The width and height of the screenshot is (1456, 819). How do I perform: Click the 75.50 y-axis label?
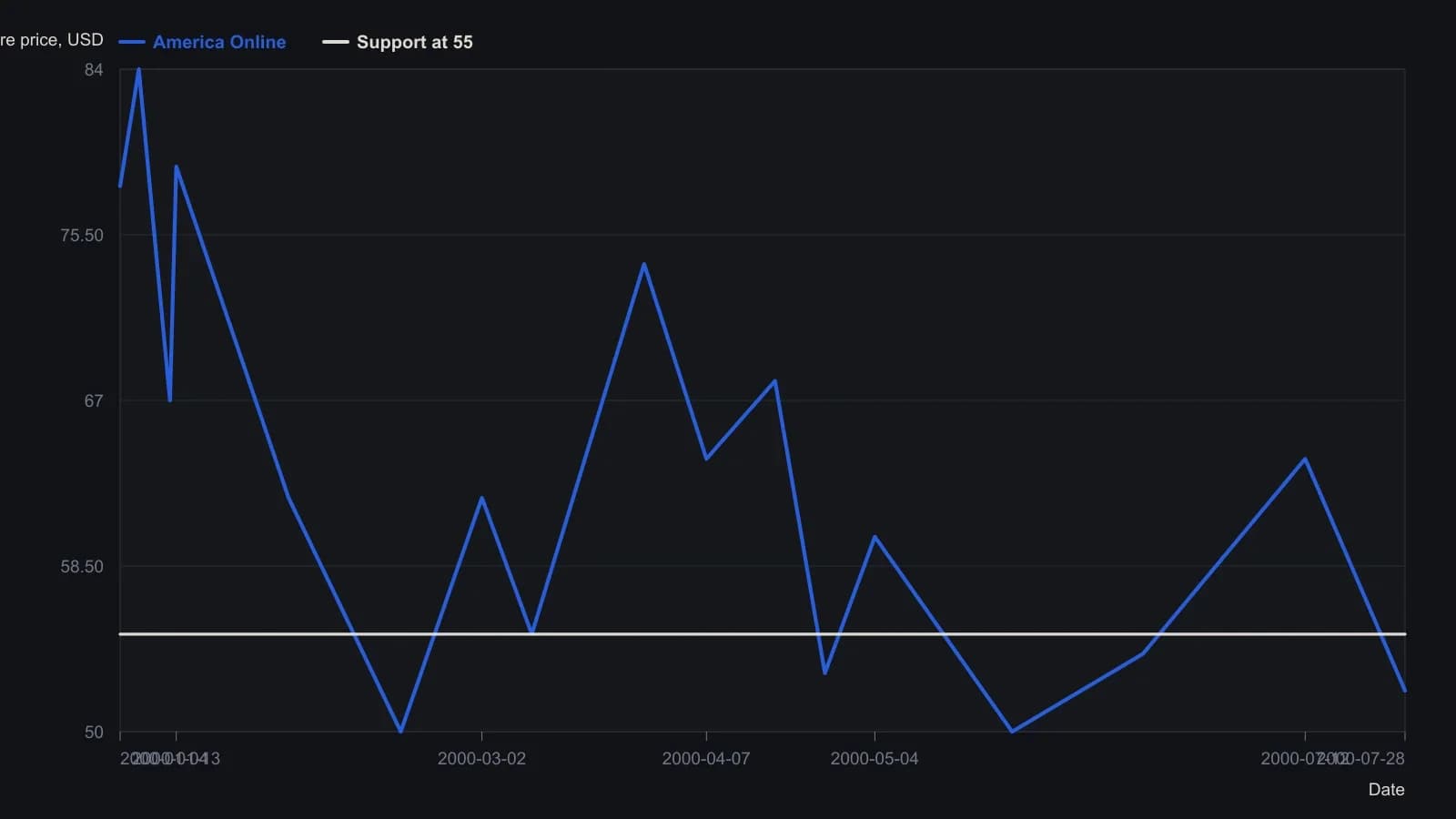click(82, 236)
